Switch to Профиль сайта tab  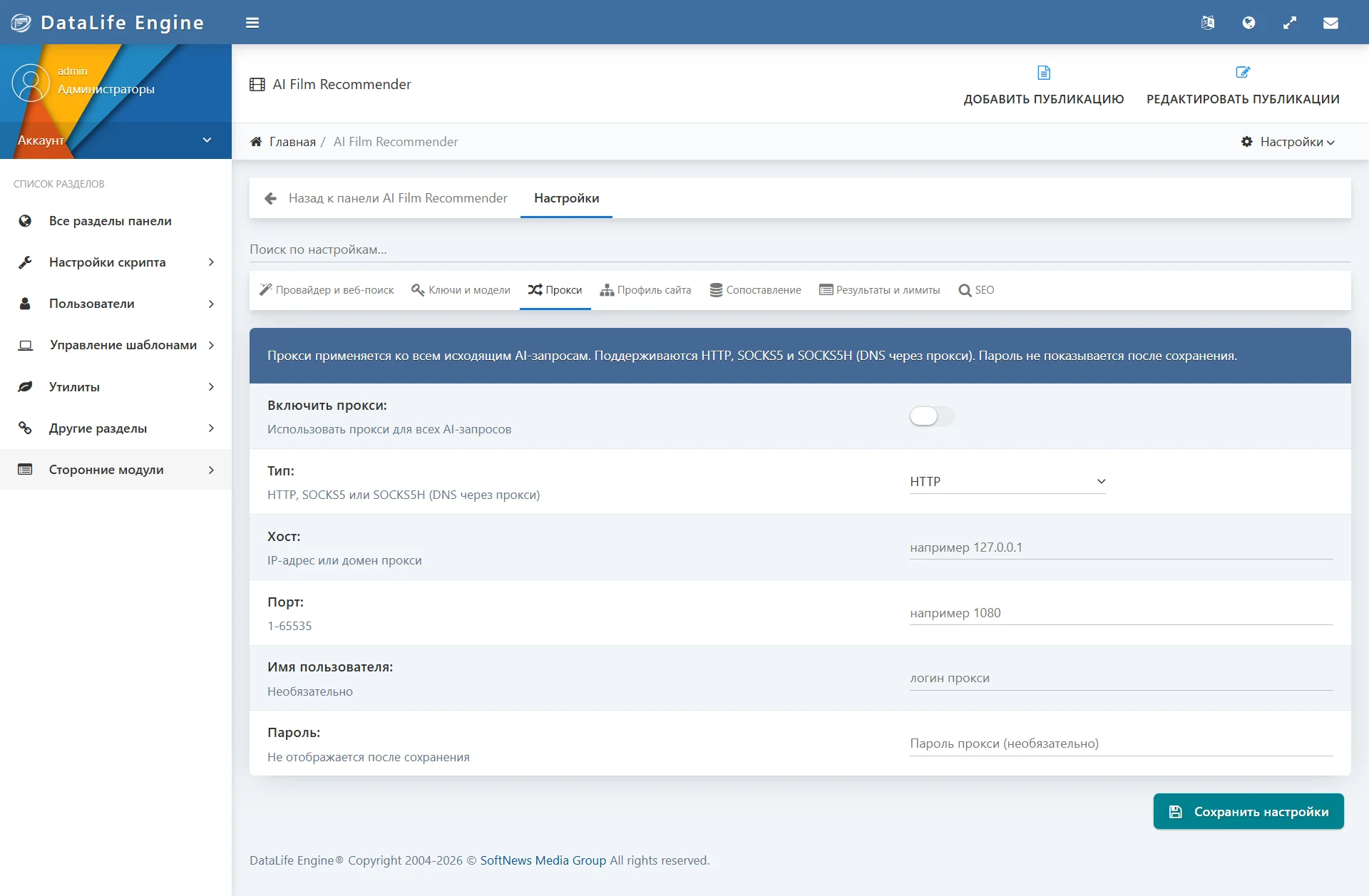646,290
